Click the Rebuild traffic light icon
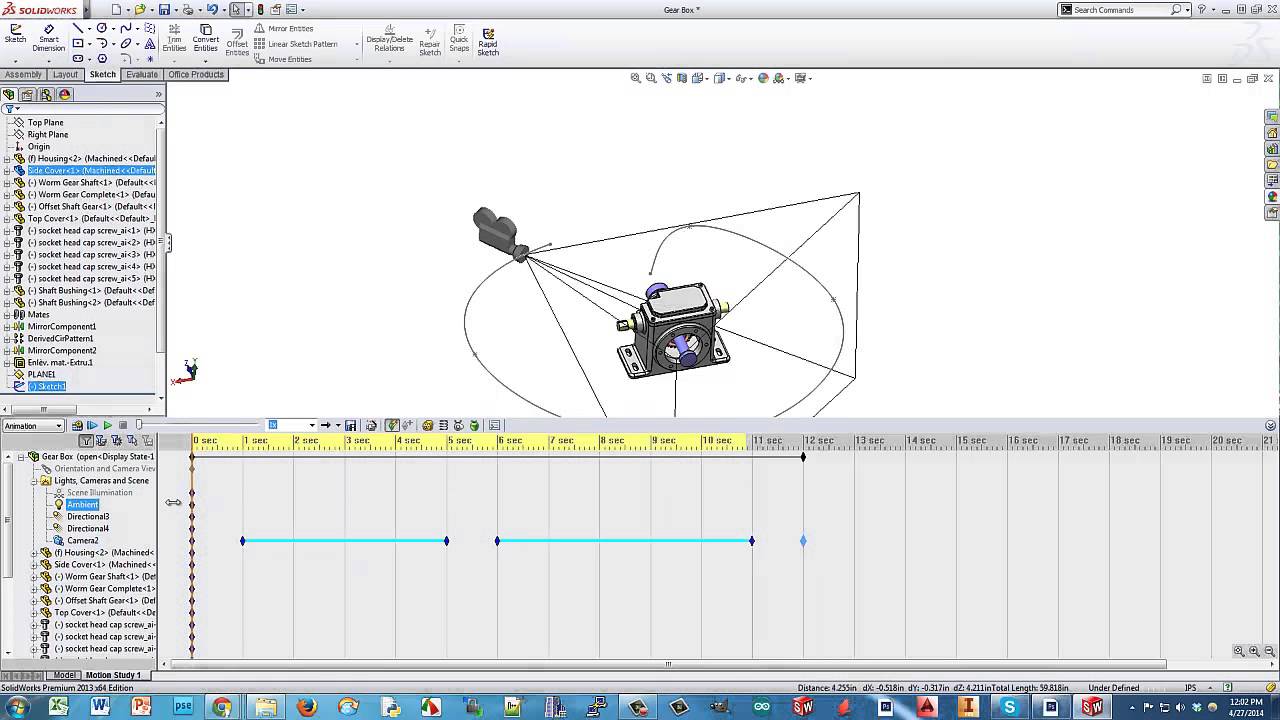1280x720 pixels. [x=261, y=10]
